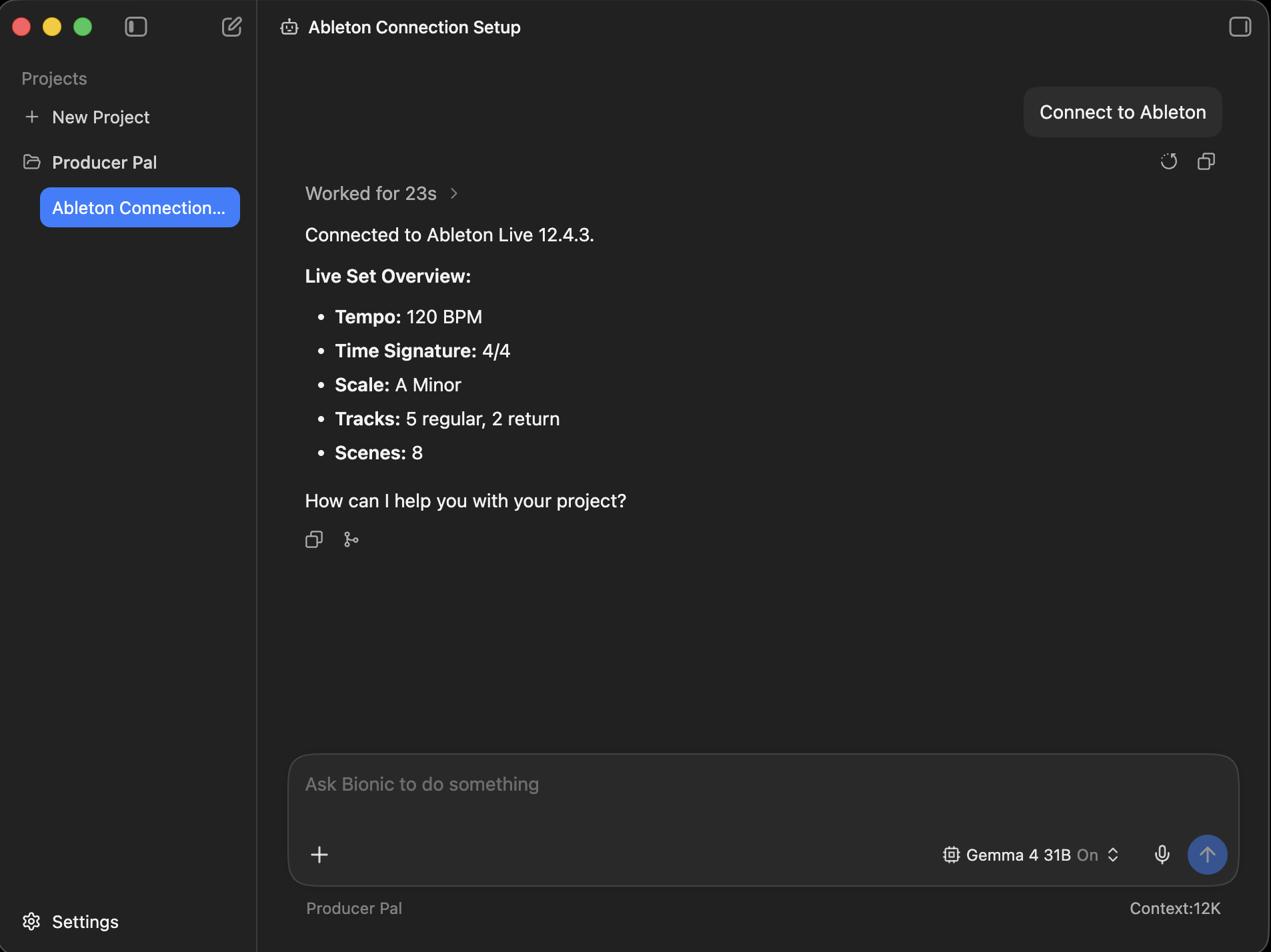Click the 'Scenes: 8' line
Image resolution: width=1271 pixels, height=952 pixels.
coord(378,453)
